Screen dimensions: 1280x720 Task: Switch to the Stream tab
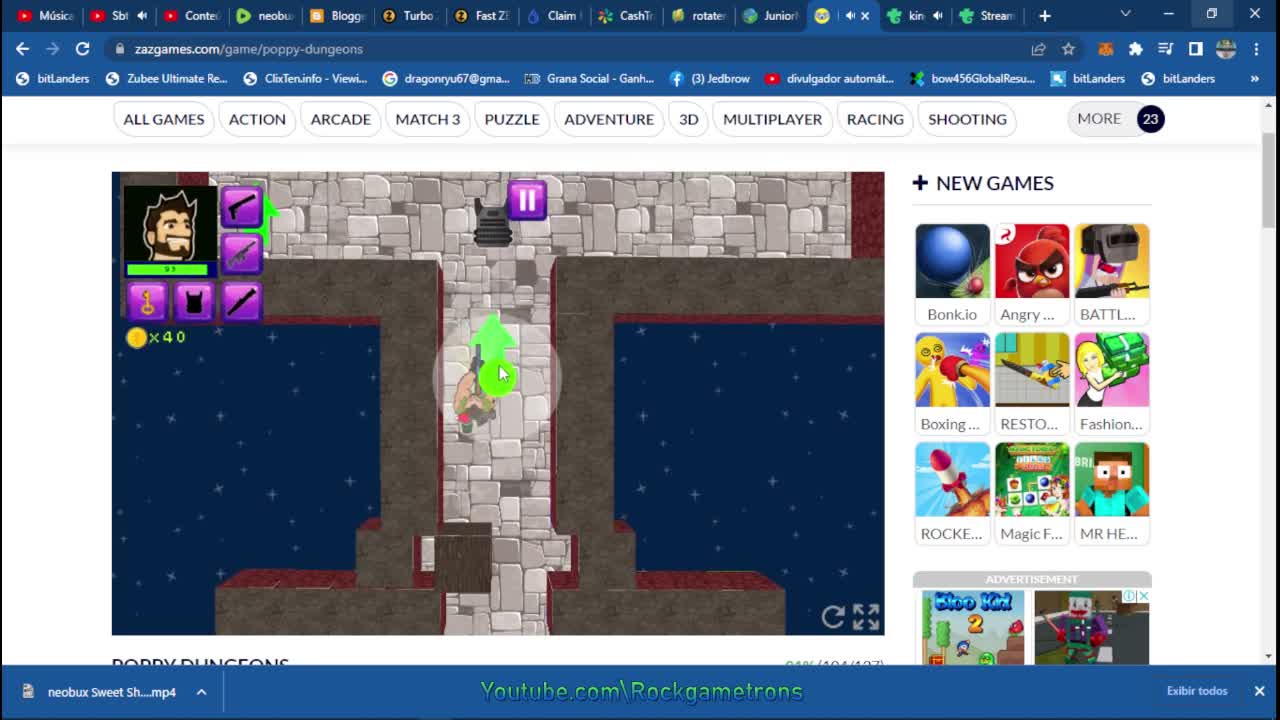click(988, 15)
